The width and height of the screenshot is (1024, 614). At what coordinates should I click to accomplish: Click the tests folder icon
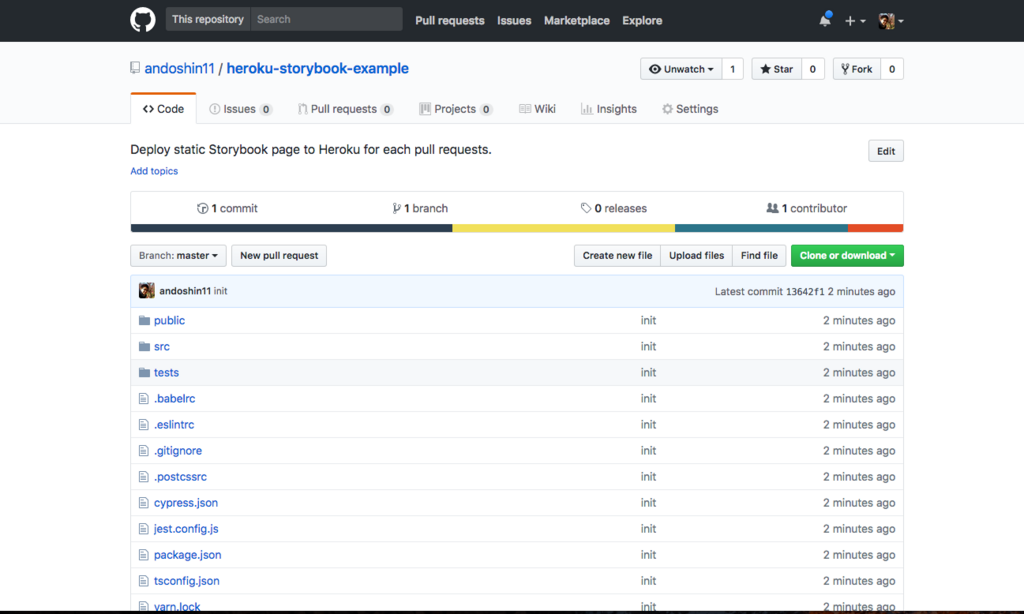(x=144, y=373)
